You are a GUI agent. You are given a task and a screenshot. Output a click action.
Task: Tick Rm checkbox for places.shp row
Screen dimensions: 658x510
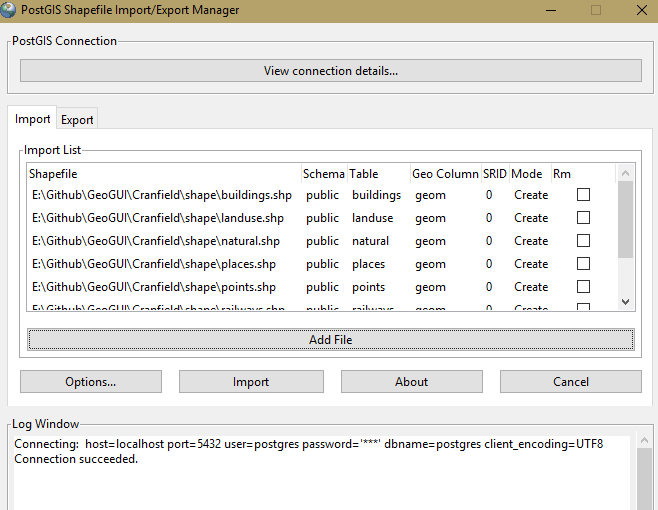[583, 264]
